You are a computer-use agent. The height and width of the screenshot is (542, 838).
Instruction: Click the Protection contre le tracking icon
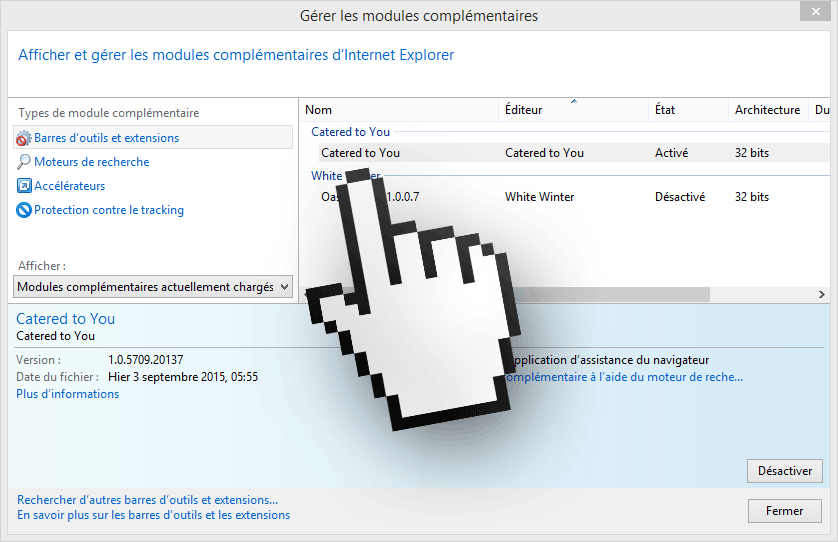[x=24, y=210]
